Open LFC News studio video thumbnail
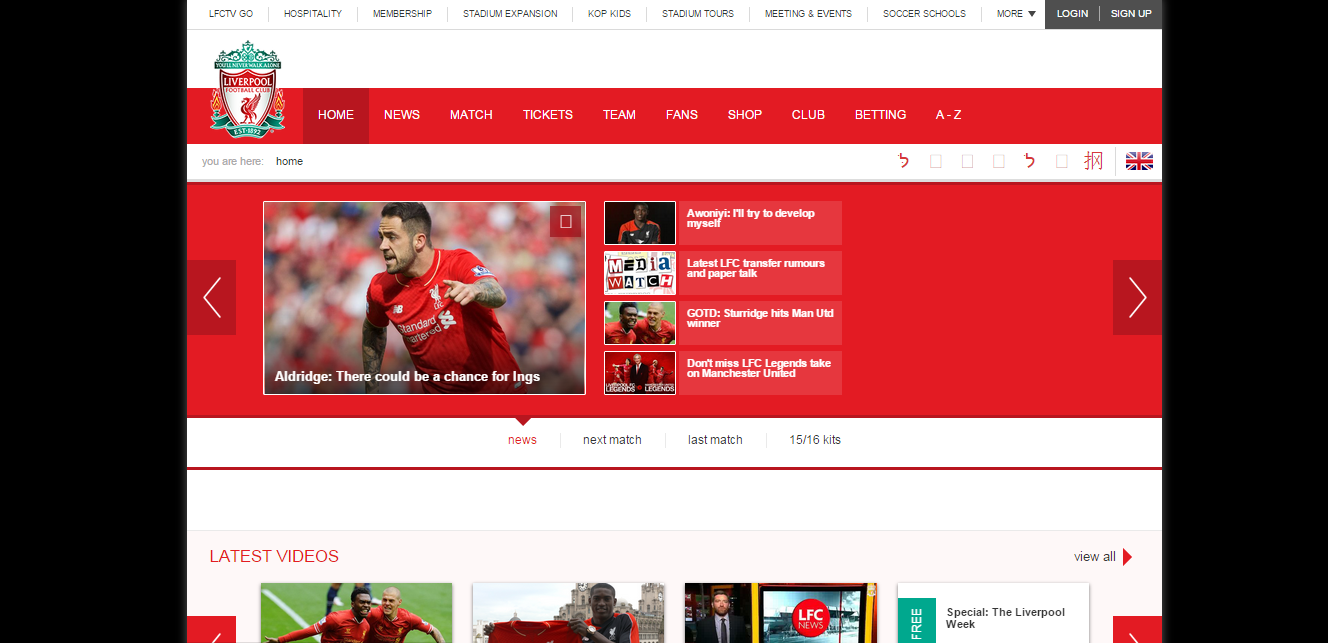 [x=781, y=613]
